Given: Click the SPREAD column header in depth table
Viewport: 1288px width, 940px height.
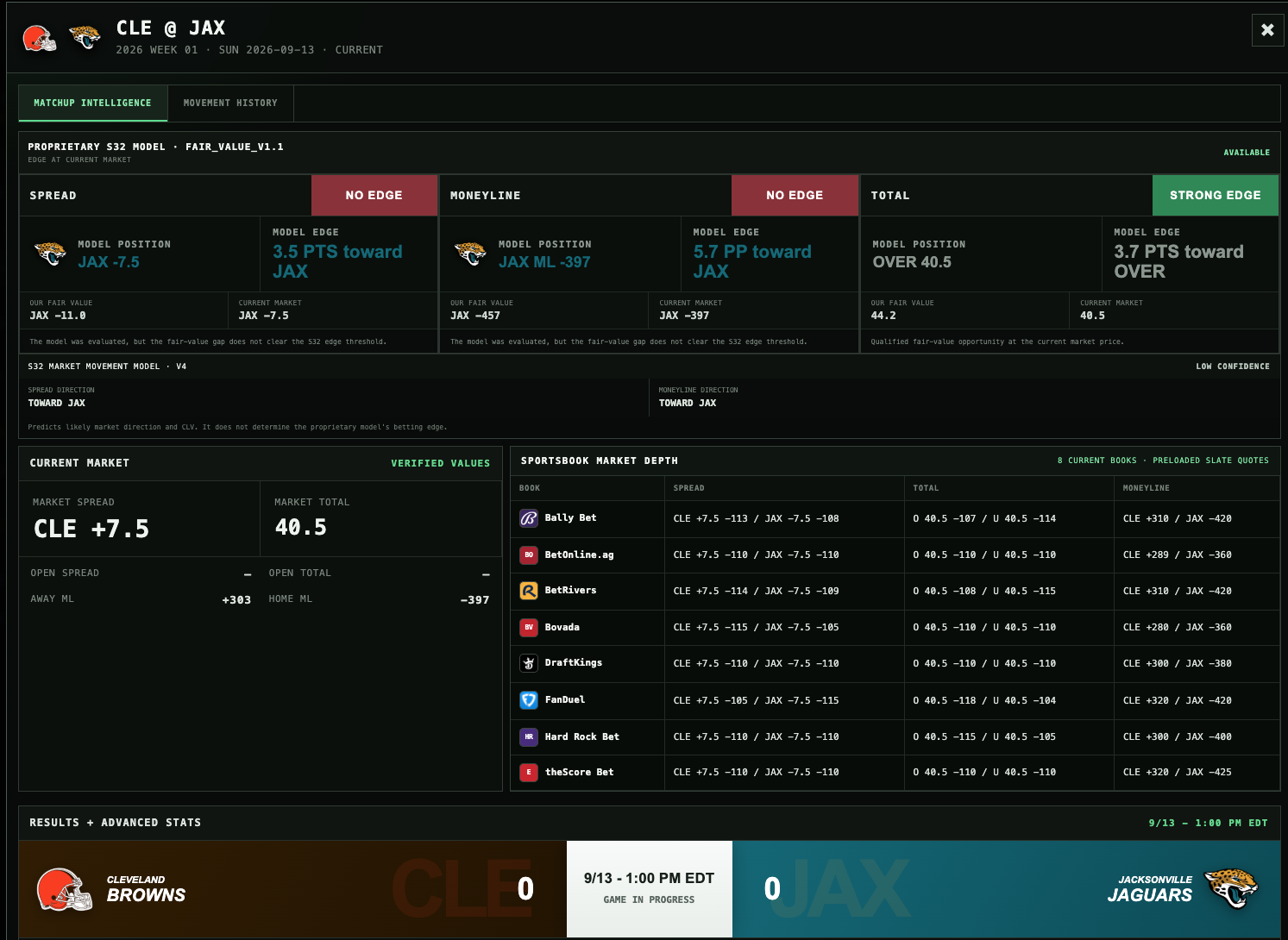Looking at the screenshot, I should pyautogui.click(x=688, y=488).
